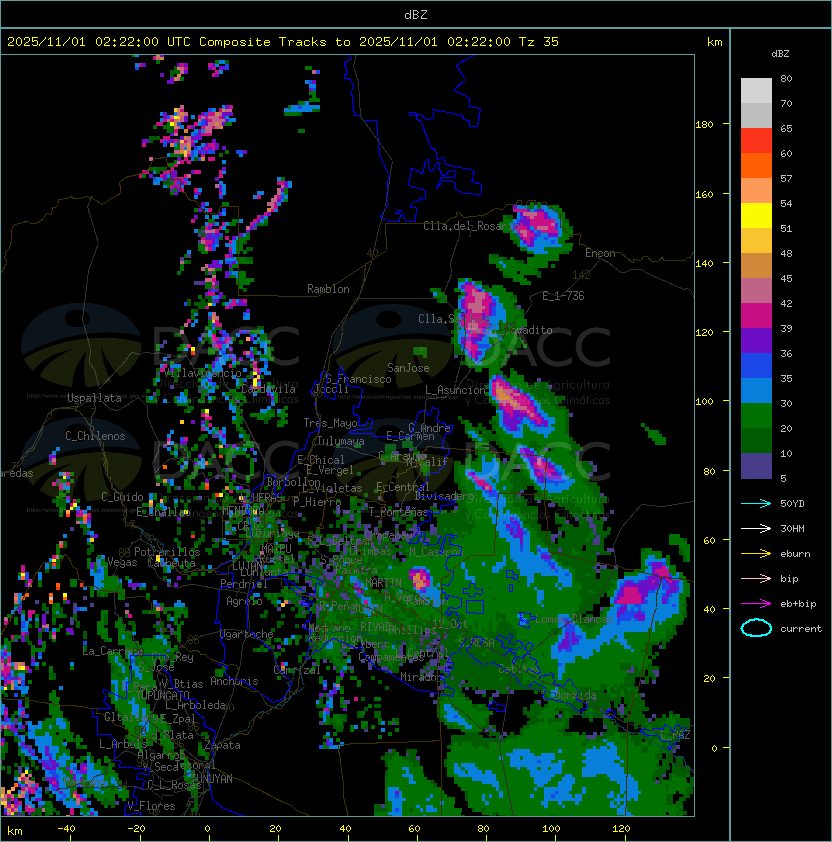Select the light blue swatch above 30
The image size is (832, 842).
point(756,390)
